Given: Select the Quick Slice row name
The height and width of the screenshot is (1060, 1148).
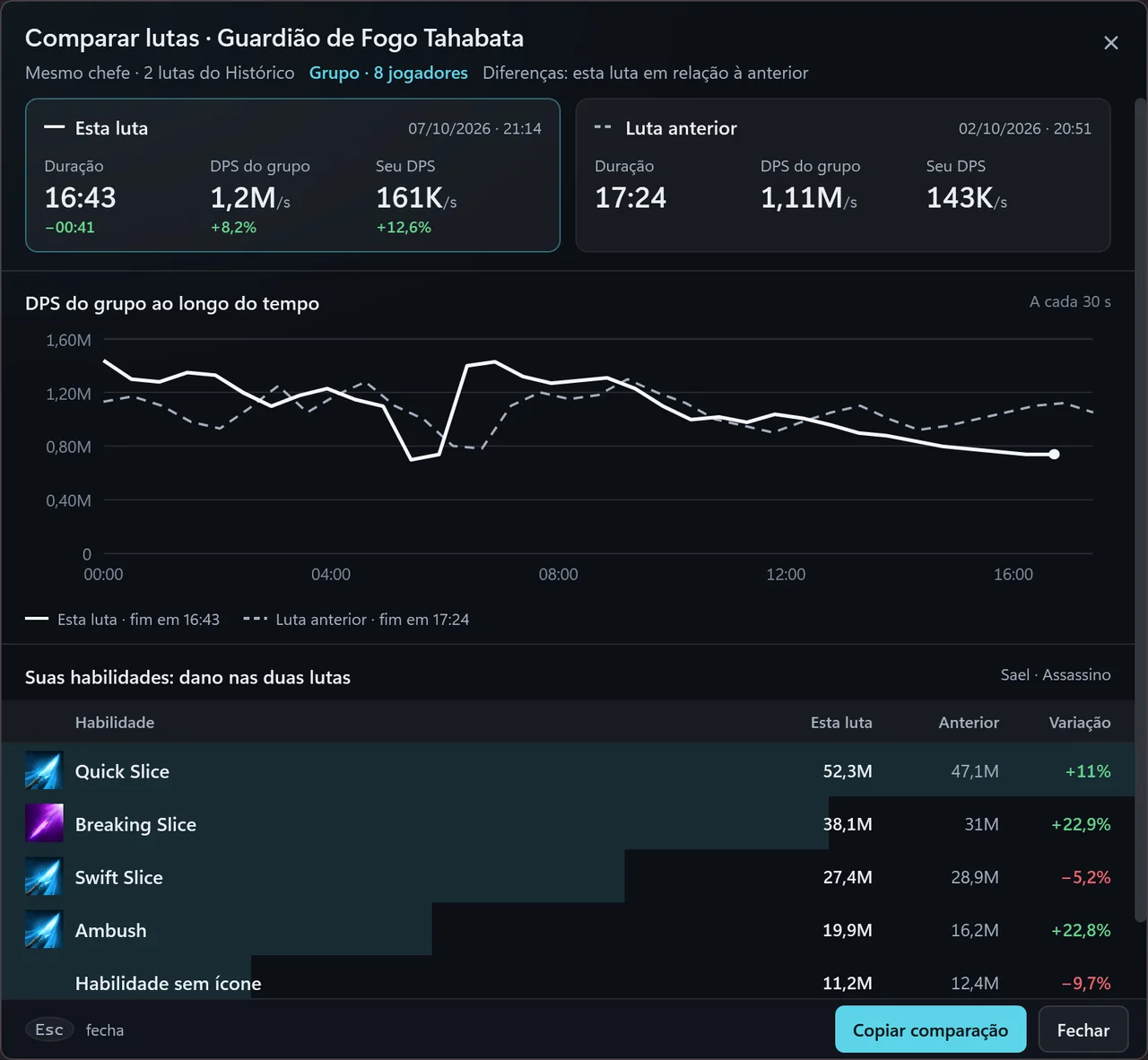Looking at the screenshot, I should coord(122,771).
